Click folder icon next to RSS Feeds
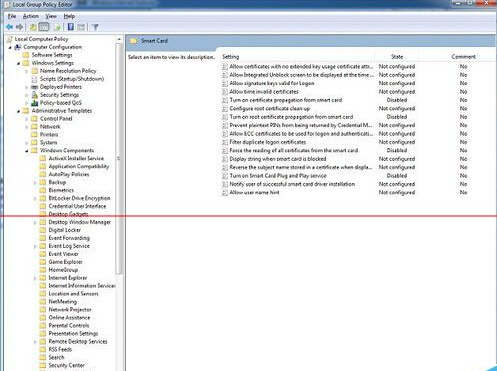The image size is (497, 371). coord(43,350)
